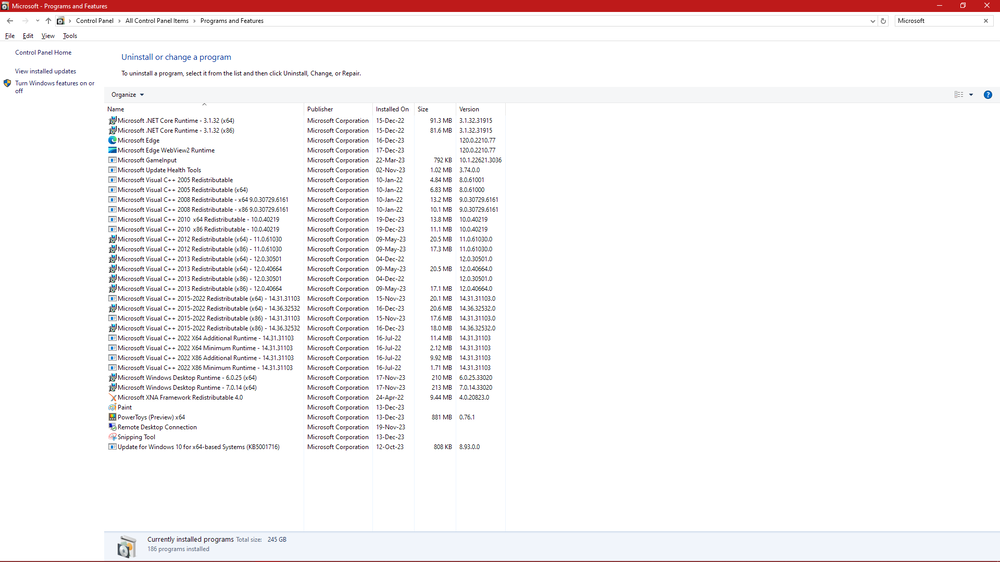Click the .NET Core Runtime 3.1.32 (x64) icon
This screenshot has width=1000, height=562.
click(x=112, y=121)
